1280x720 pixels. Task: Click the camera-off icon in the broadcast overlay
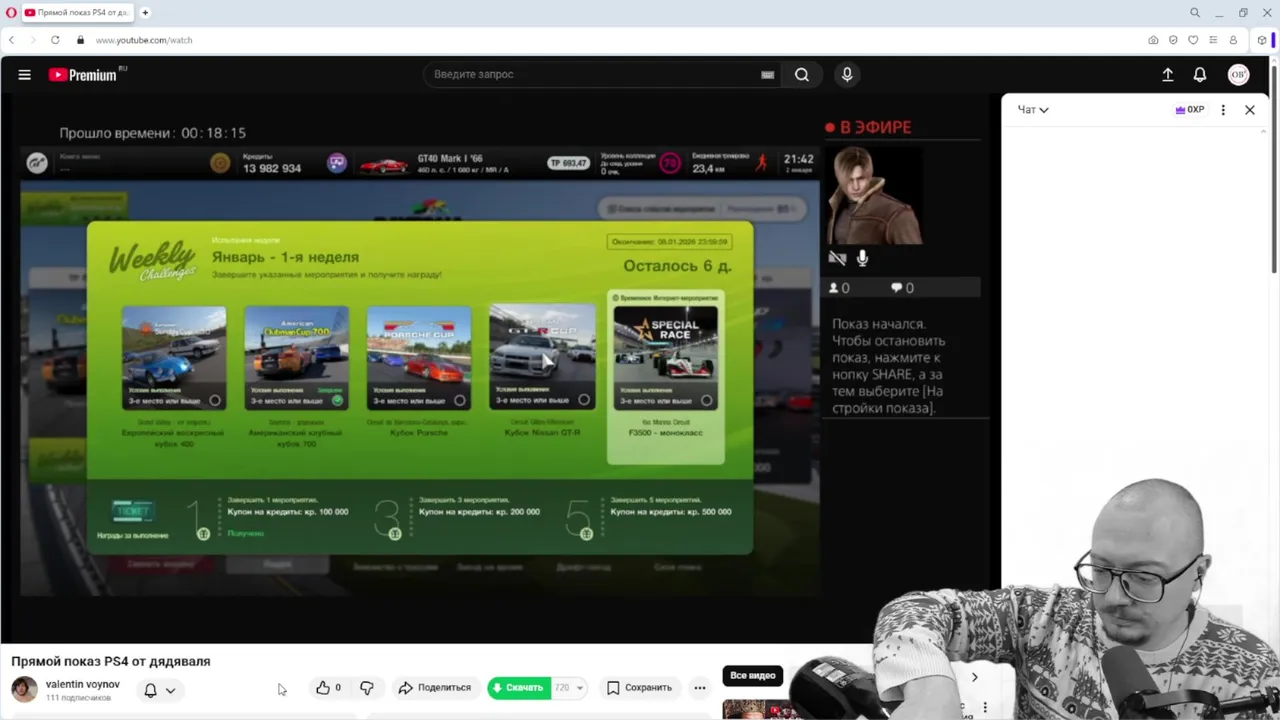point(838,258)
